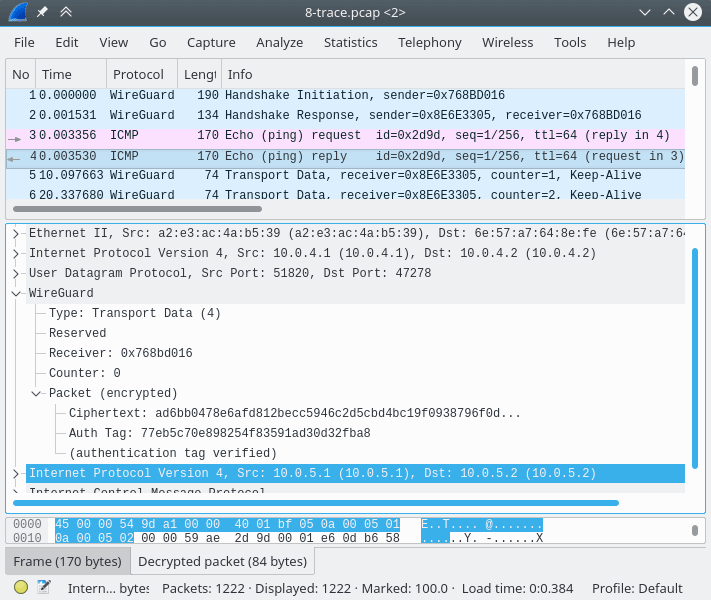Select the ICMP Echo ping request packet
The height and width of the screenshot is (600, 711).
[300, 135]
